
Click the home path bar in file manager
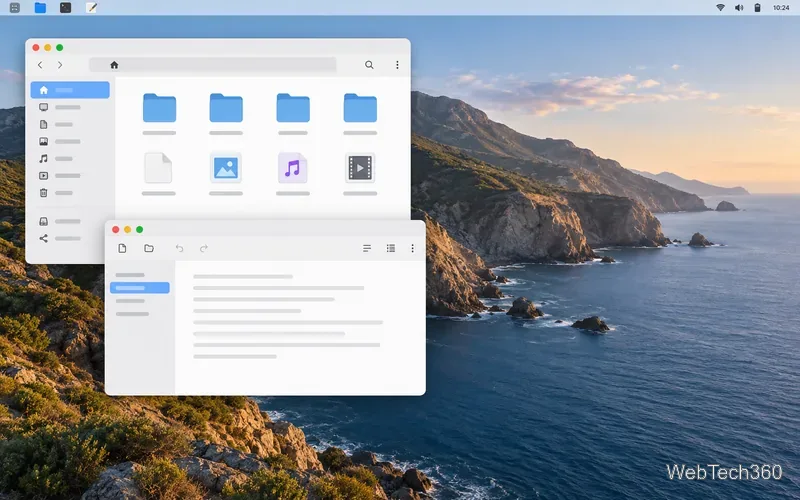213,65
